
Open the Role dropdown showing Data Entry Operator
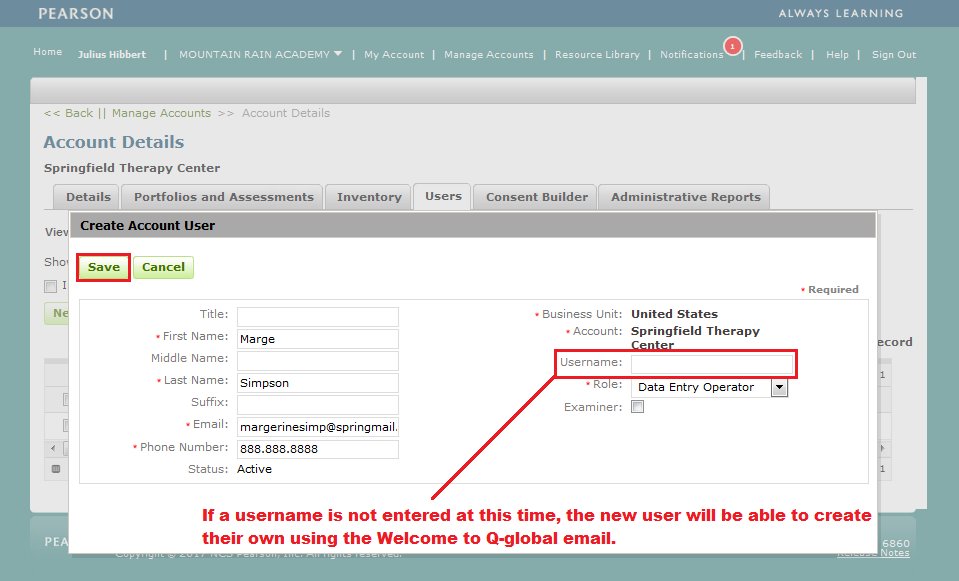(x=703, y=387)
